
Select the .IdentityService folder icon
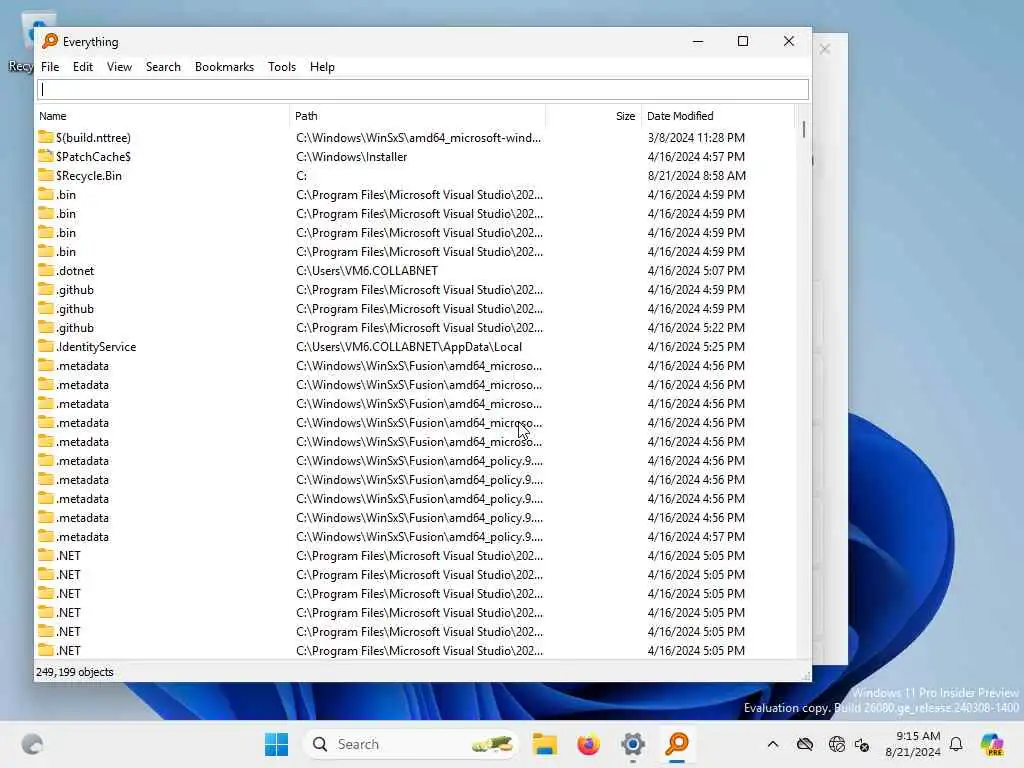click(46, 346)
